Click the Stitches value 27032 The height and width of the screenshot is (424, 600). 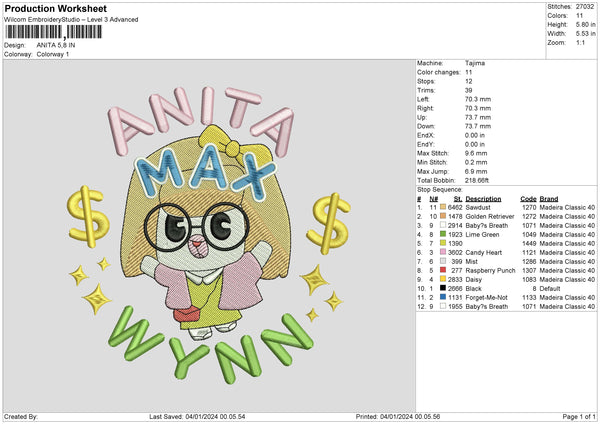(585, 7)
